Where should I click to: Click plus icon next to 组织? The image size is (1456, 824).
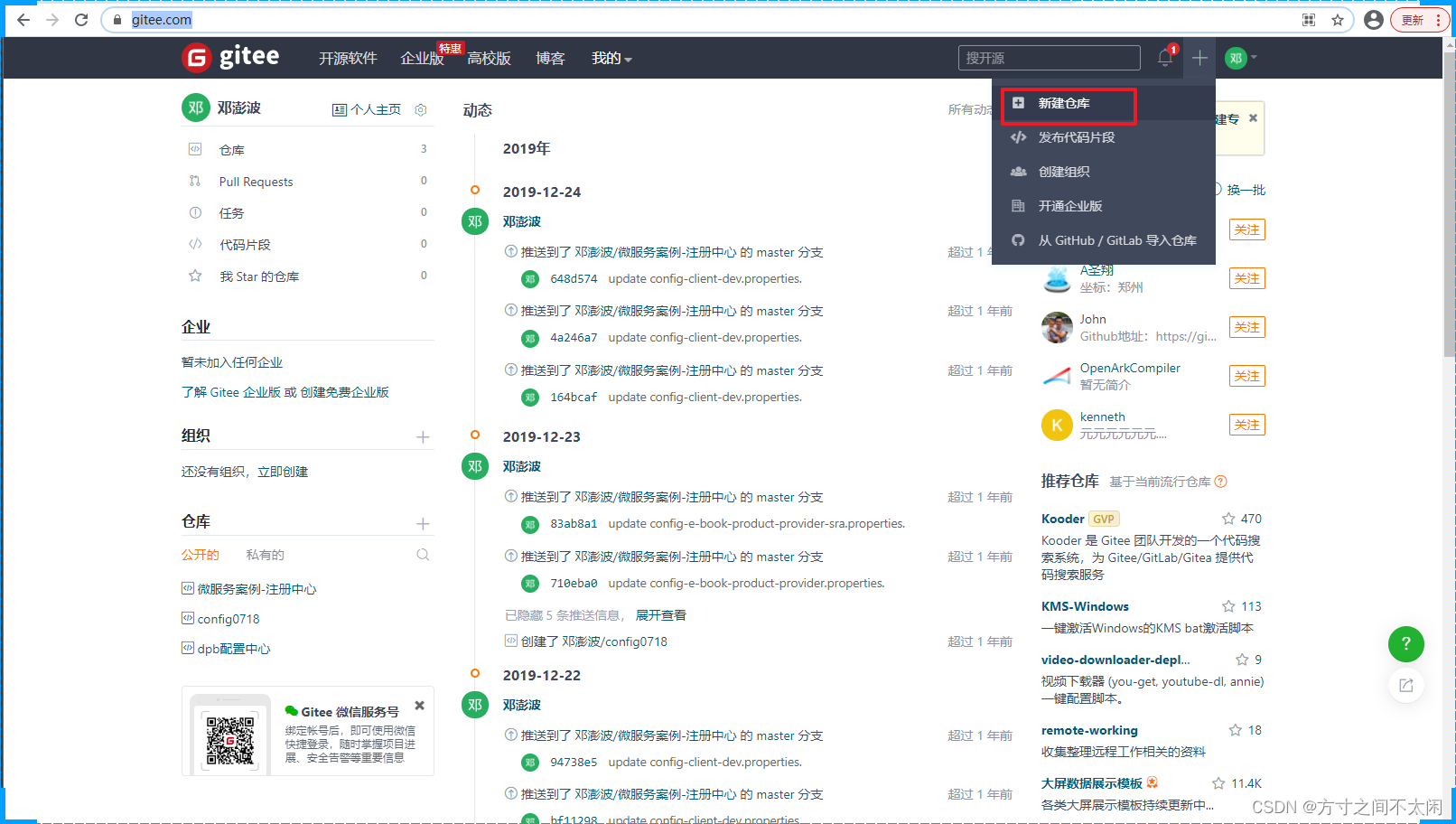pyautogui.click(x=423, y=437)
